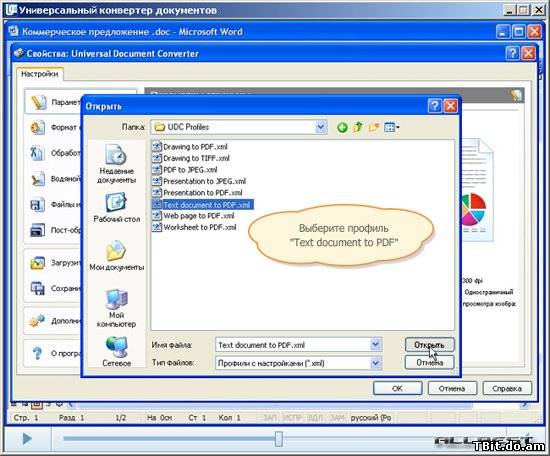The height and width of the screenshot is (456, 550).
Task: Open the Дополнительно sidebar item
Action: tap(54, 321)
